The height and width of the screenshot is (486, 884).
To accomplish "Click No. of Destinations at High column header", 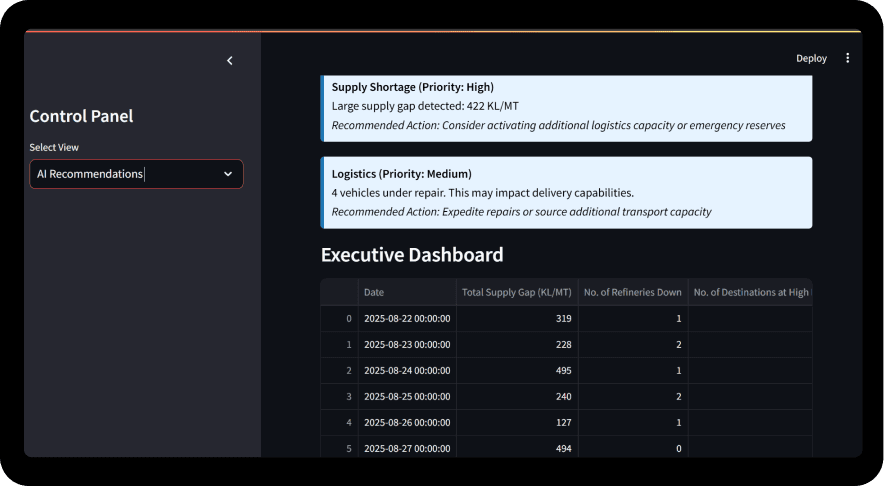I will coord(750,292).
